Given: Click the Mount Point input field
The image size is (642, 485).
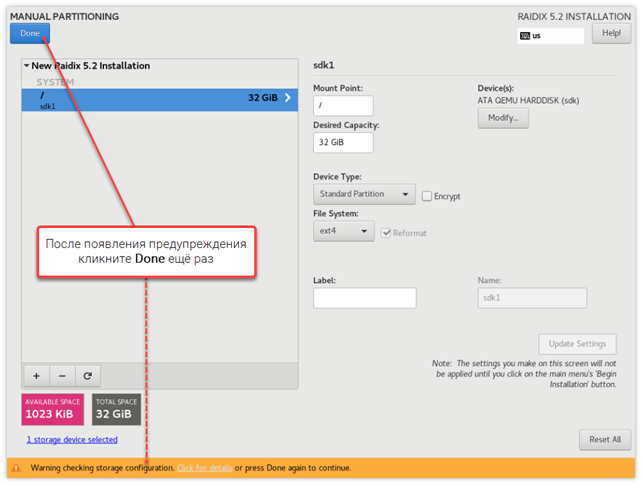Looking at the screenshot, I should click(342, 105).
